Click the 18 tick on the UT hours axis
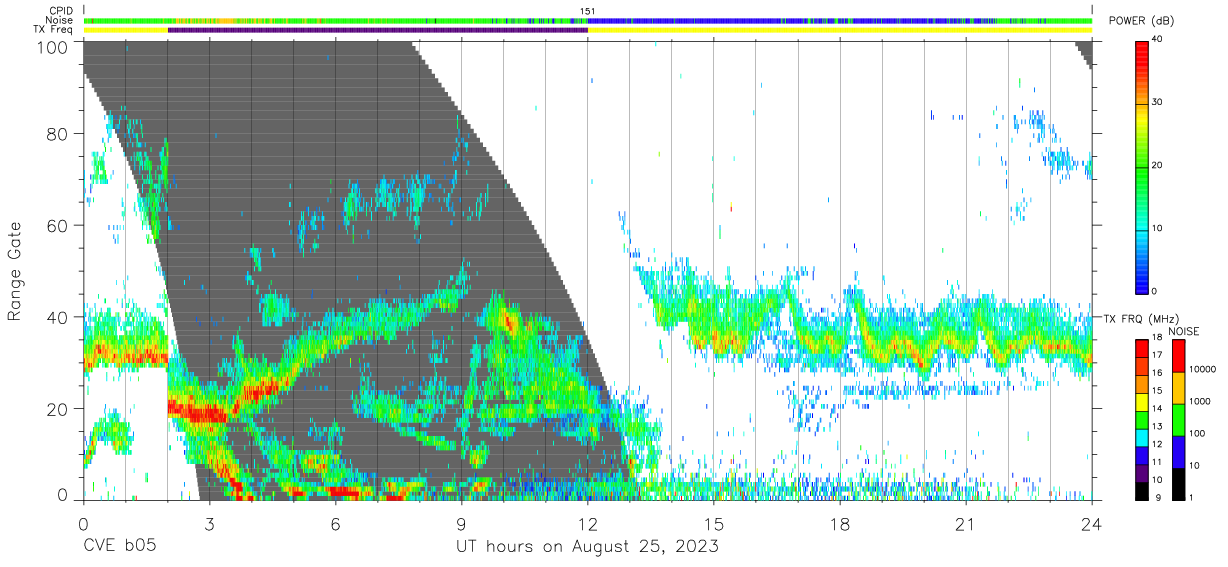The width and height of the screenshot is (1228, 567). (839, 523)
